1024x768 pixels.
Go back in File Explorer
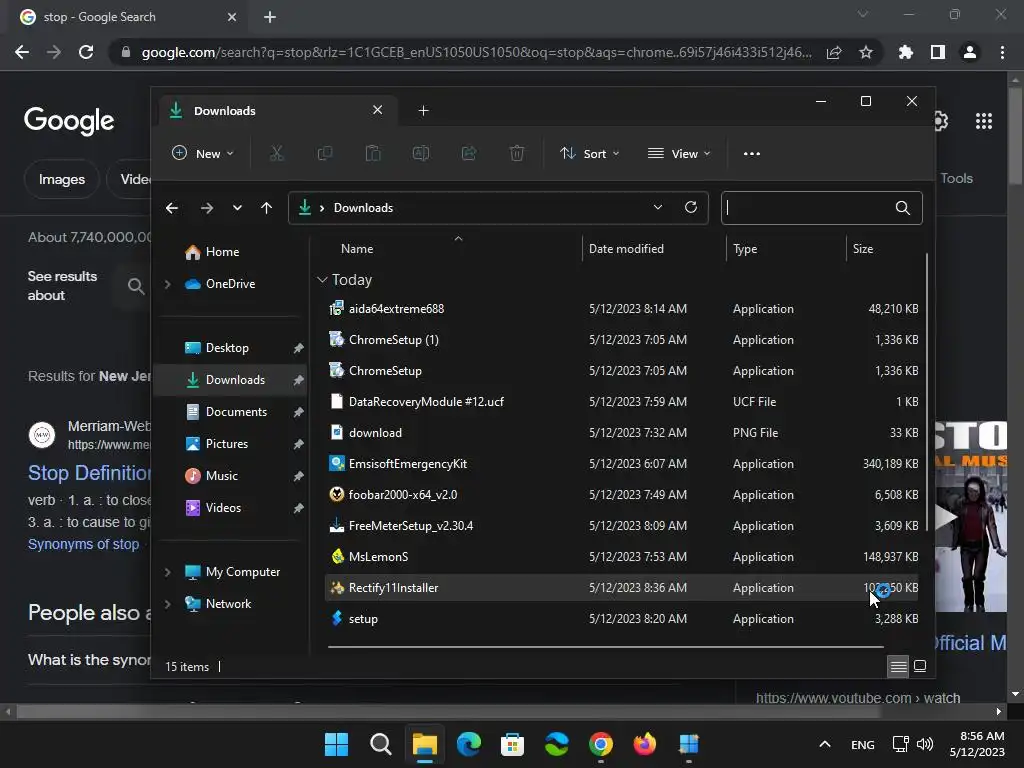tap(172, 208)
